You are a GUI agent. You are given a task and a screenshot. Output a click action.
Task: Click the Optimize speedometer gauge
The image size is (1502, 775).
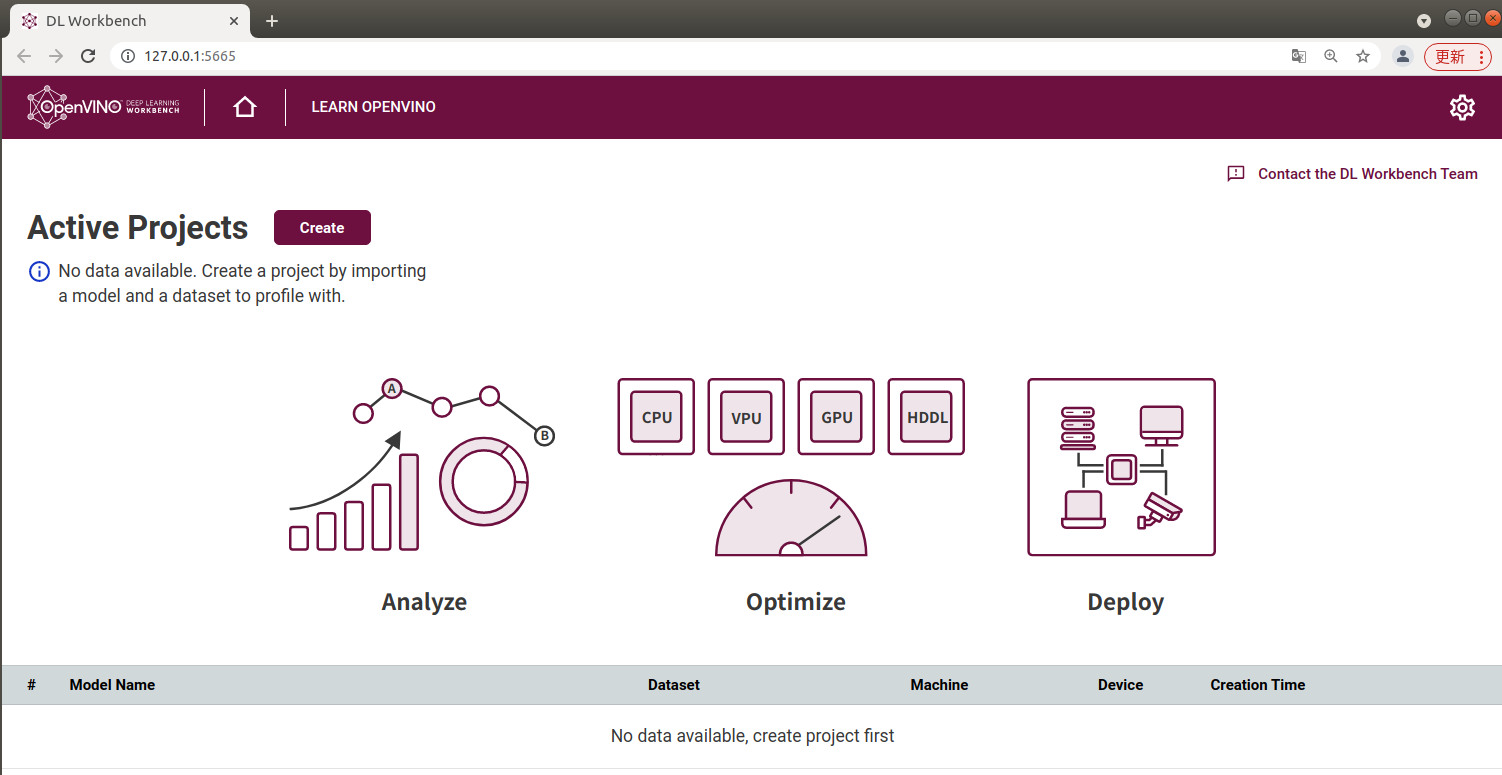[791, 518]
